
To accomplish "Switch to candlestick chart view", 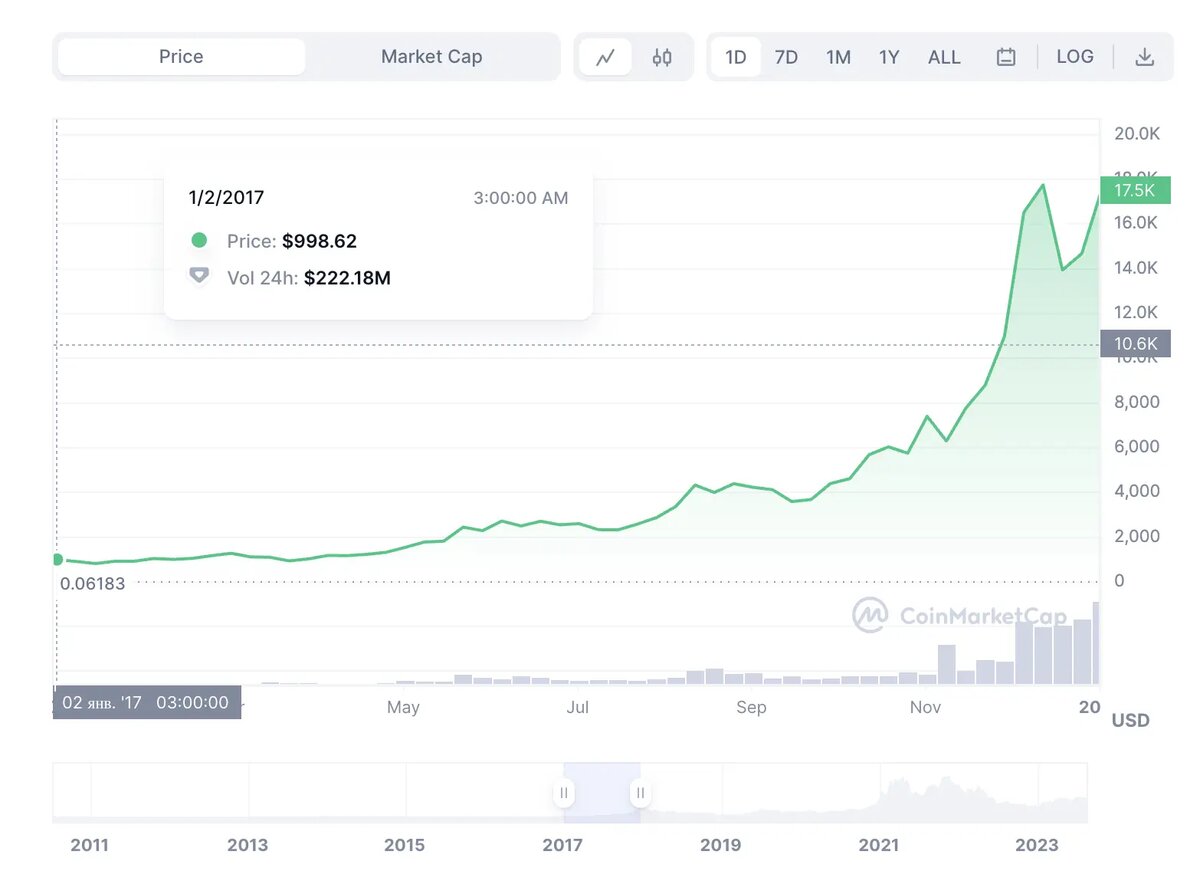I will [x=662, y=57].
